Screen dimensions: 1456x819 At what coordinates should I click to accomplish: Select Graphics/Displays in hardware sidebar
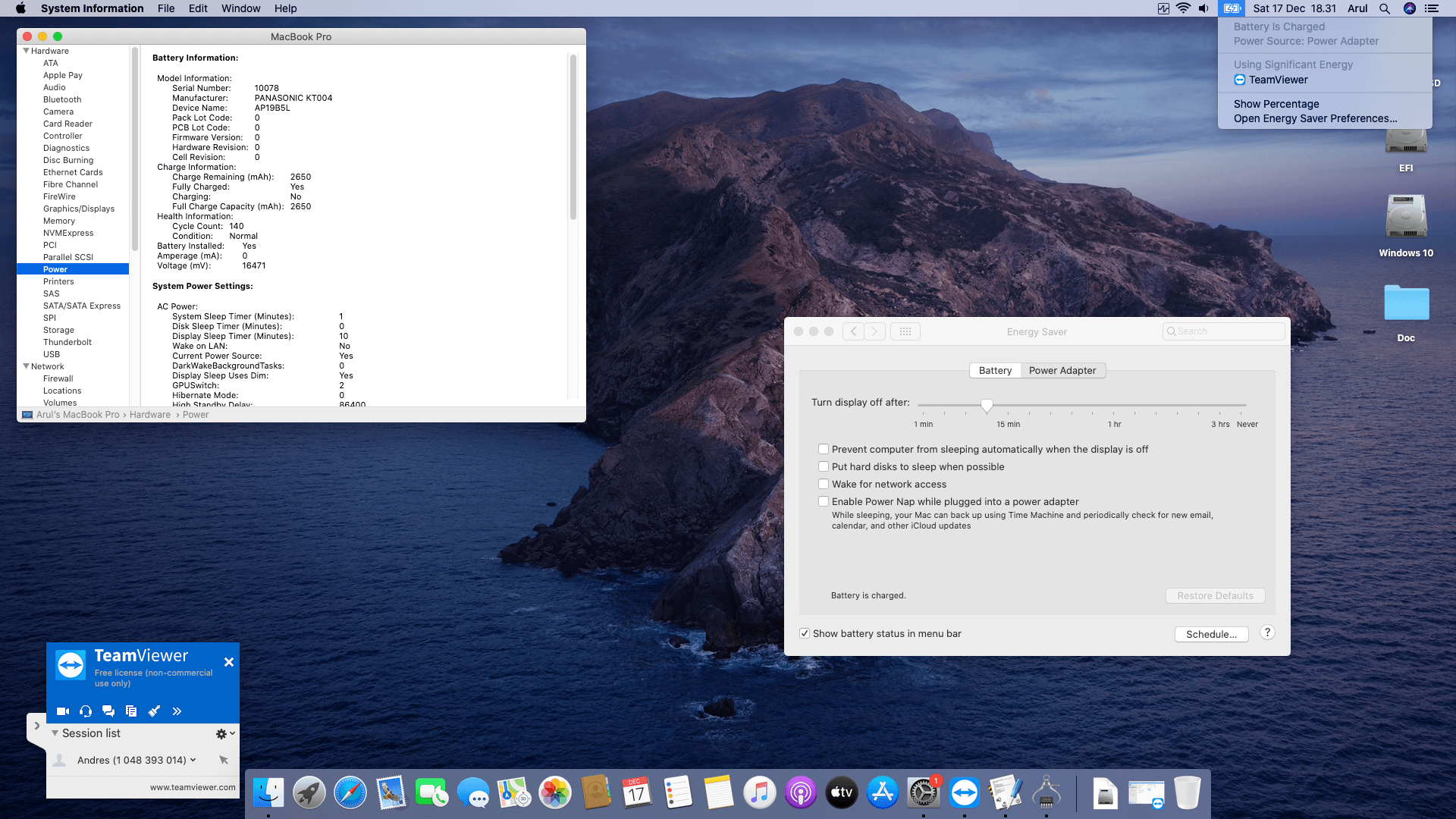pyautogui.click(x=79, y=209)
